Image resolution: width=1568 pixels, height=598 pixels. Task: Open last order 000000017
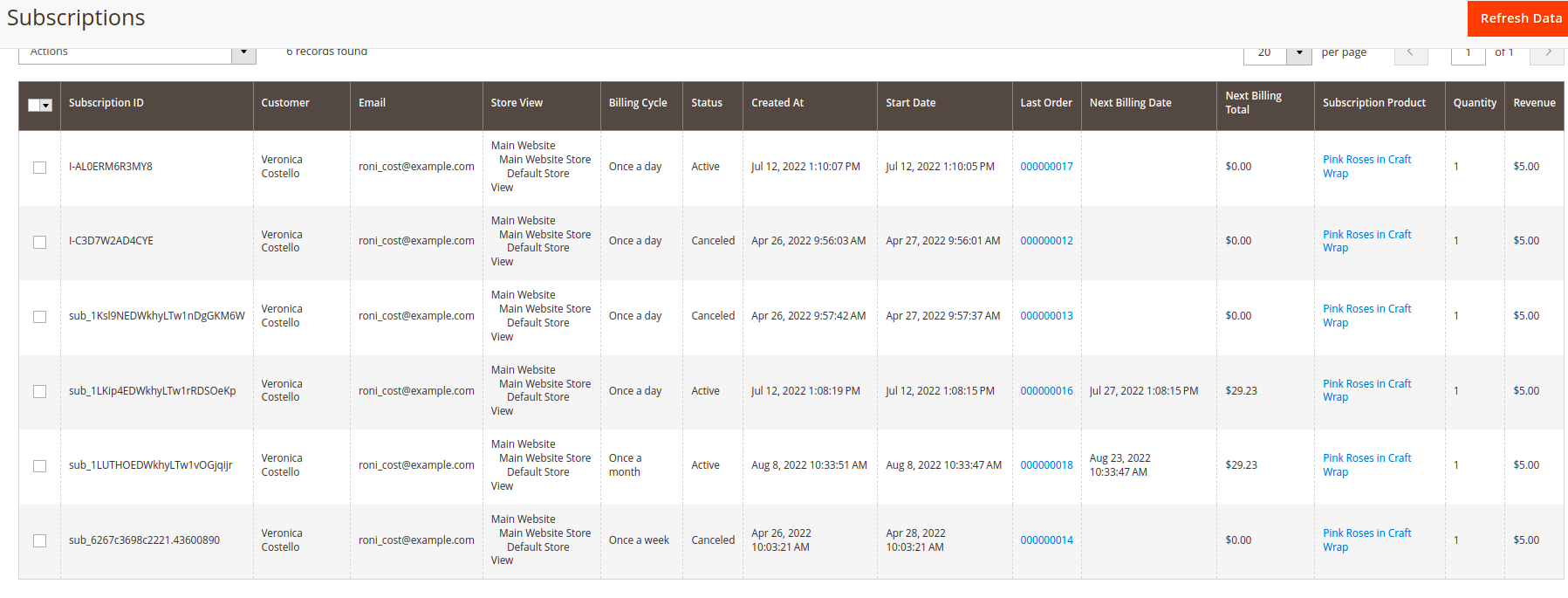pyautogui.click(x=1046, y=167)
